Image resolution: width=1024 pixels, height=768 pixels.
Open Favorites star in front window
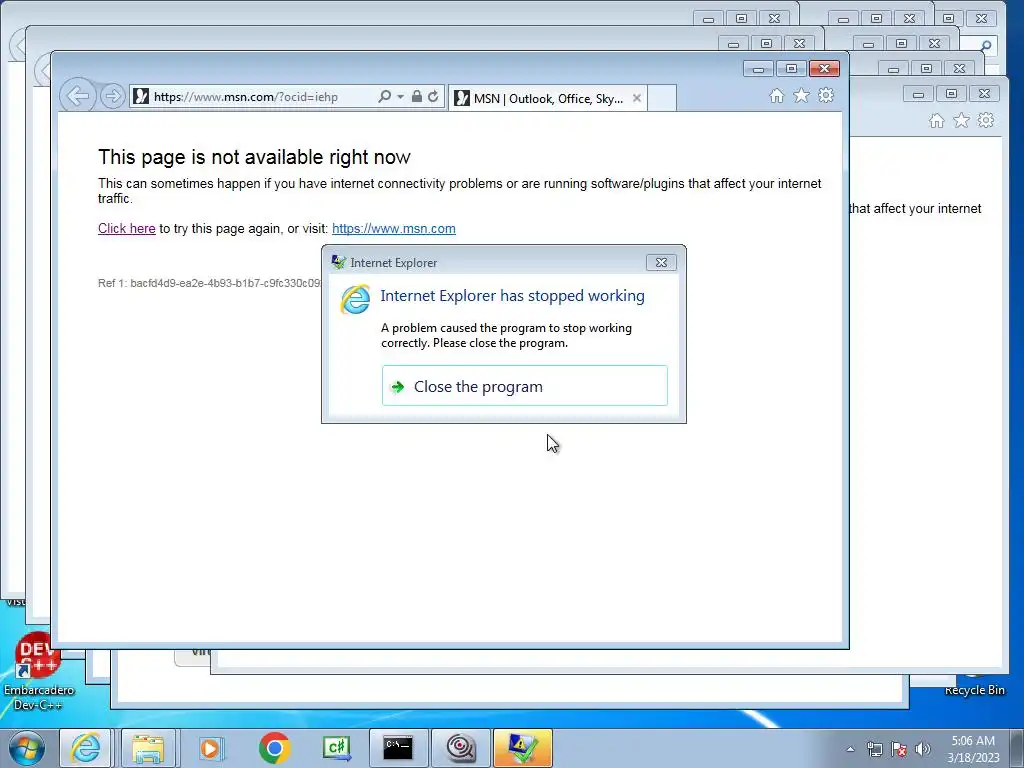(x=801, y=96)
